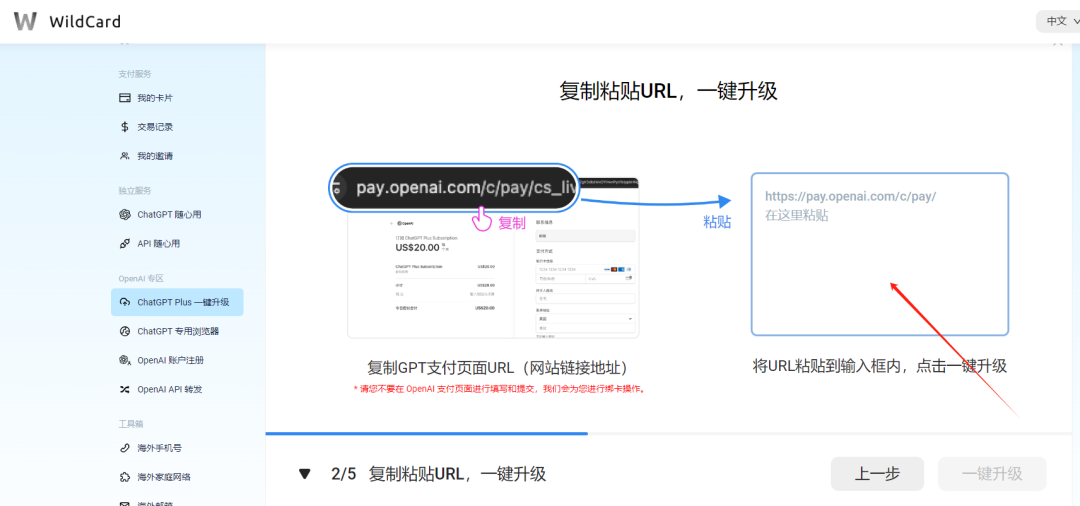
Task: Click the red warning note about OpenAI 支付页面
Action: [x=499, y=389]
